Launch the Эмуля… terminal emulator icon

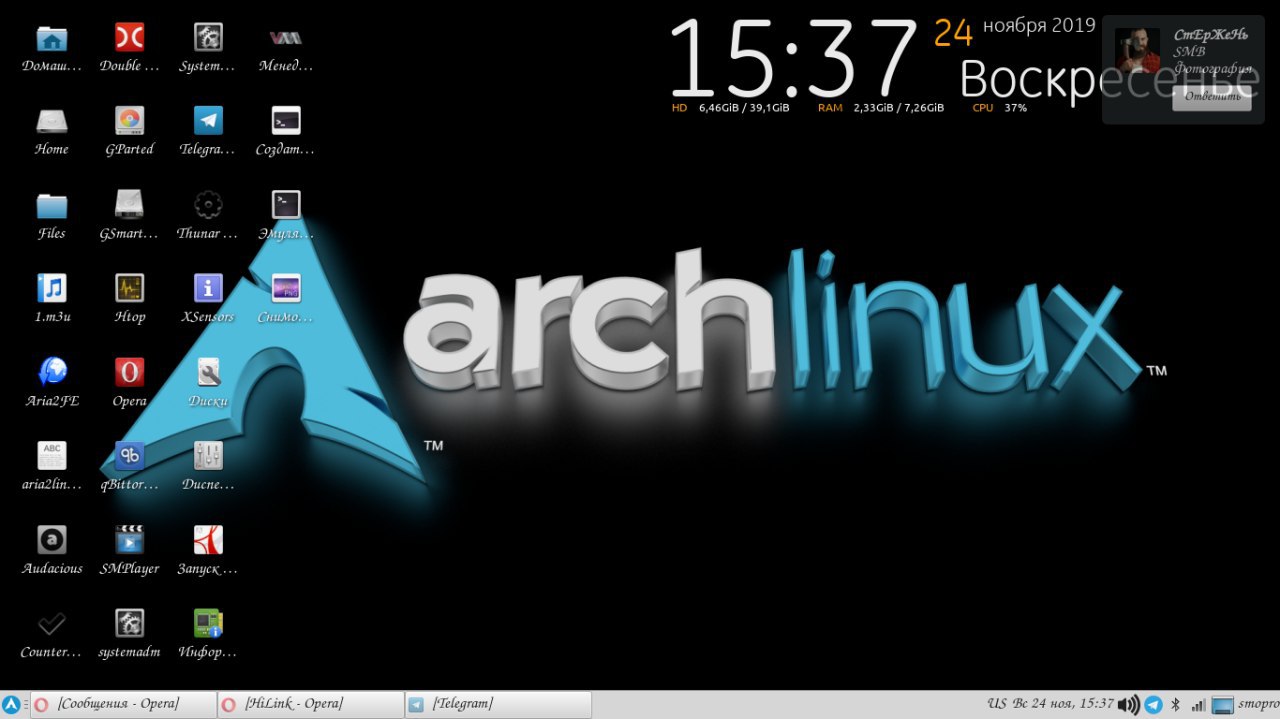tap(286, 205)
